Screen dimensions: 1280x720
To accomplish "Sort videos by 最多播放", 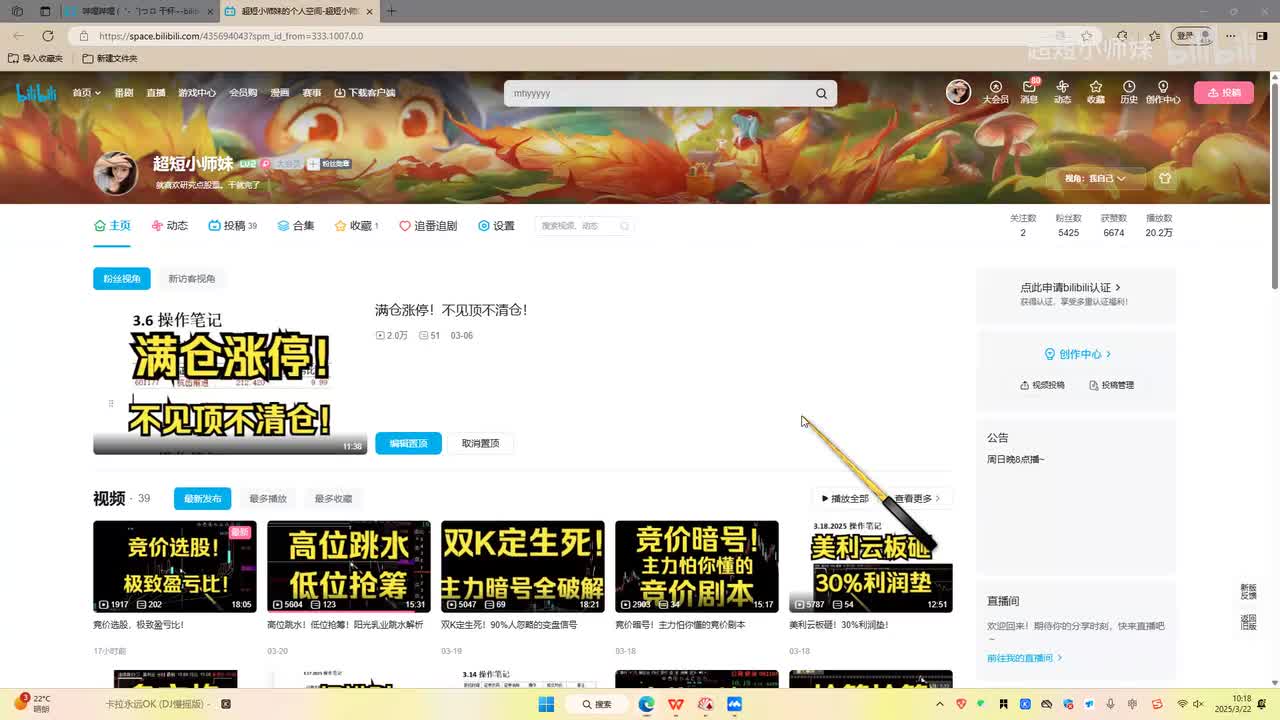I will tap(268, 498).
